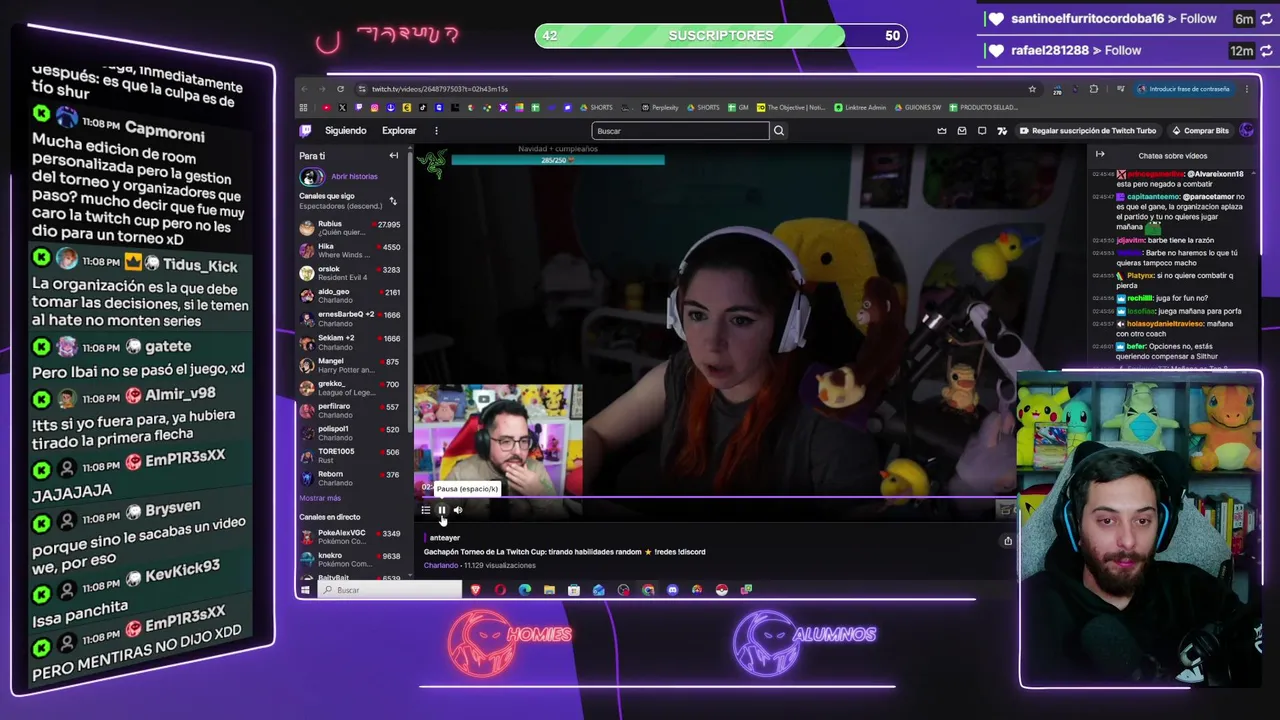Open the Prime loot crown icon
Image resolution: width=1280 pixels, height=720 pixels.
[x=942, y=131]
